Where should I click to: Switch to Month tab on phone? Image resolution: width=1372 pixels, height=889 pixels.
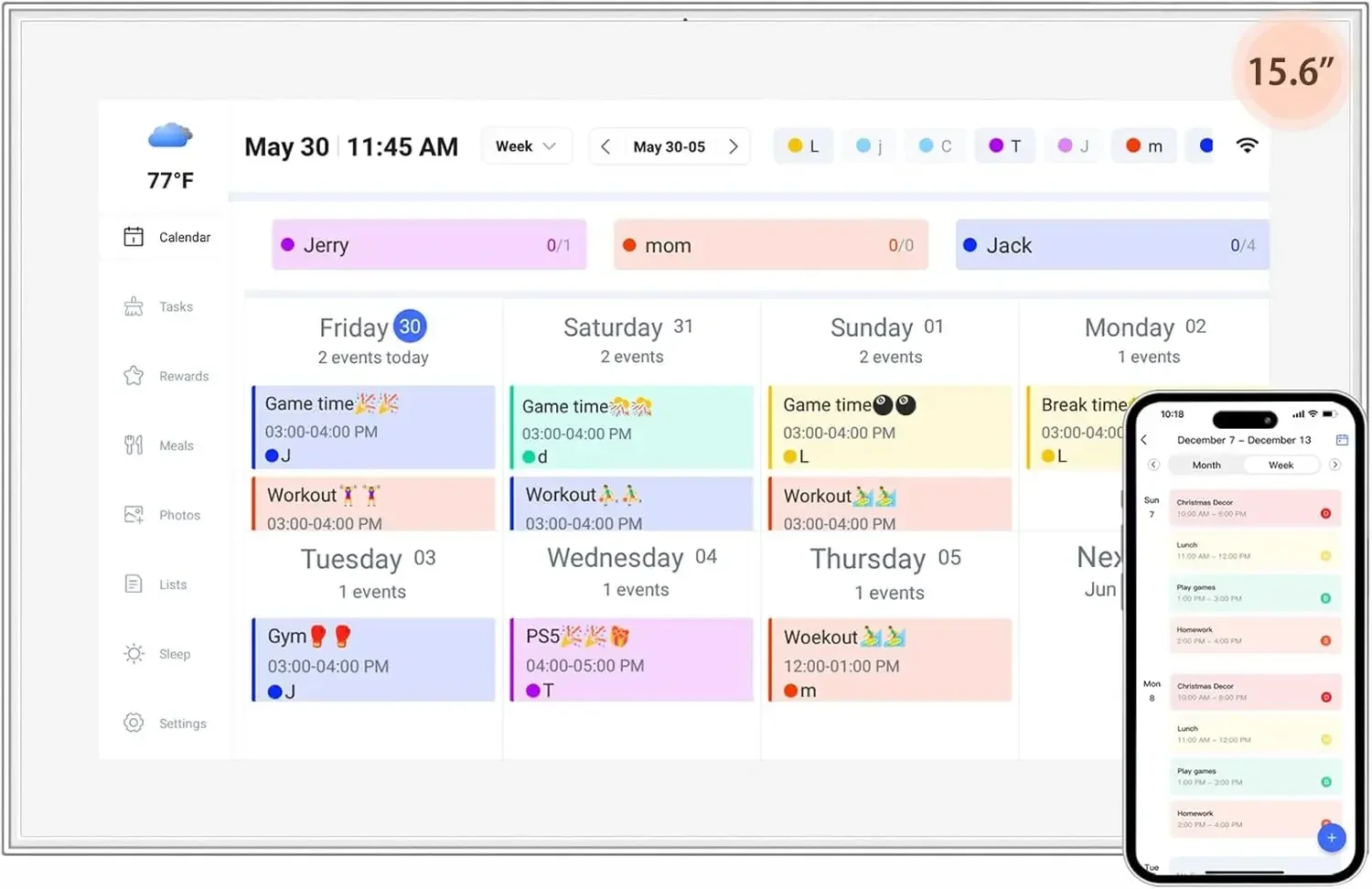click(1206, 466)
